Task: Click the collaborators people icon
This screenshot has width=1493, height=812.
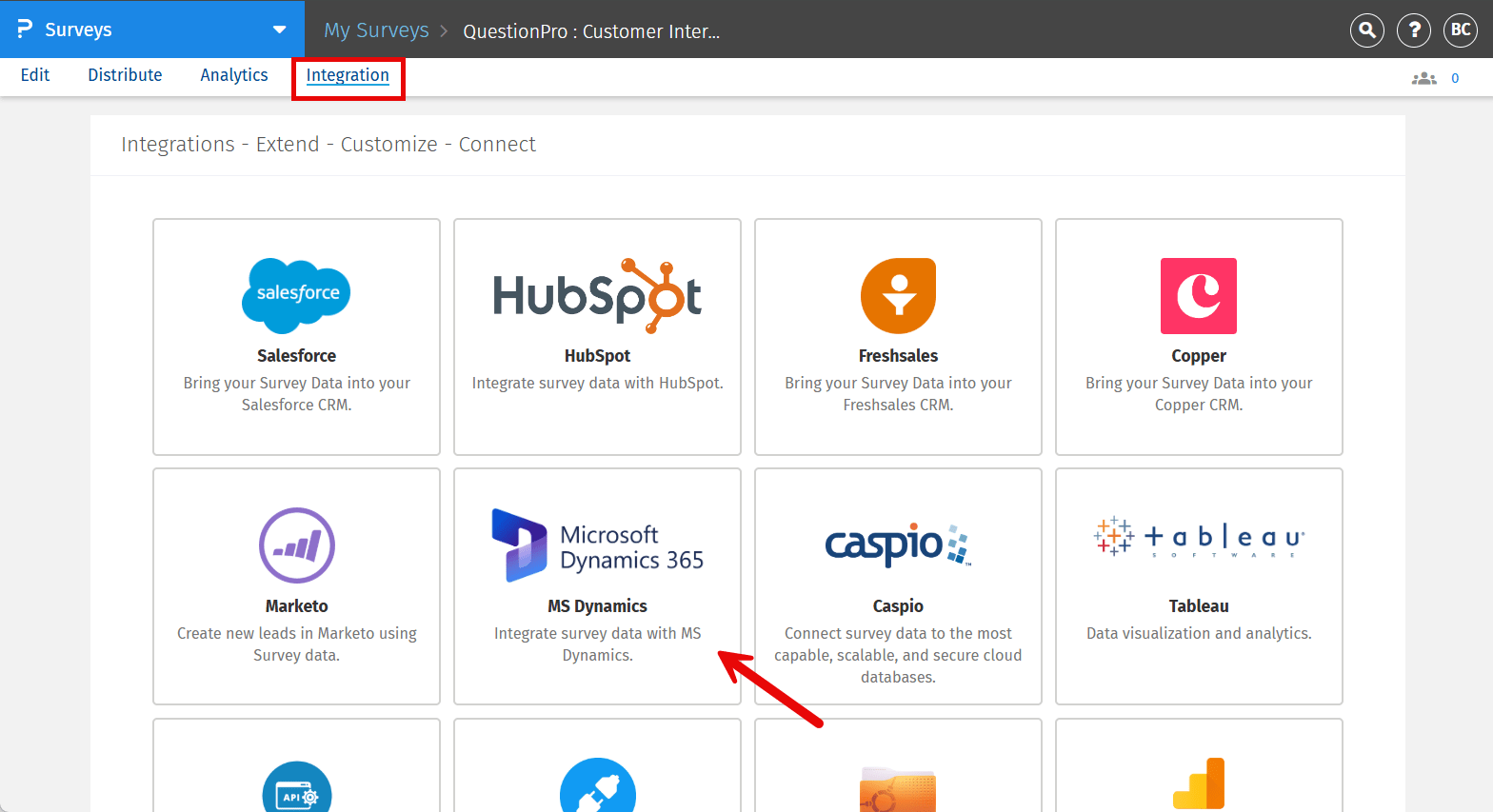Action: 1423,78
